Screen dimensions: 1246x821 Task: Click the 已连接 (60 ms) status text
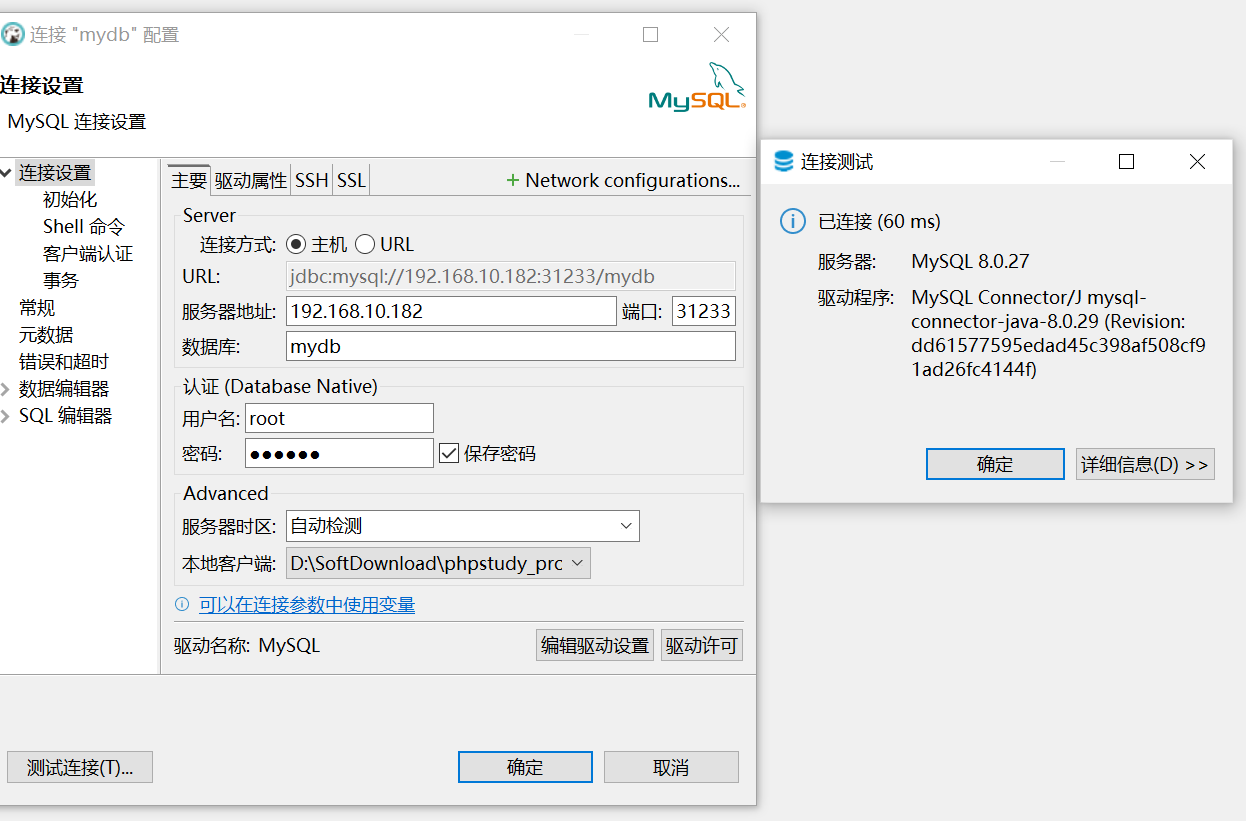tap(880, 221)
